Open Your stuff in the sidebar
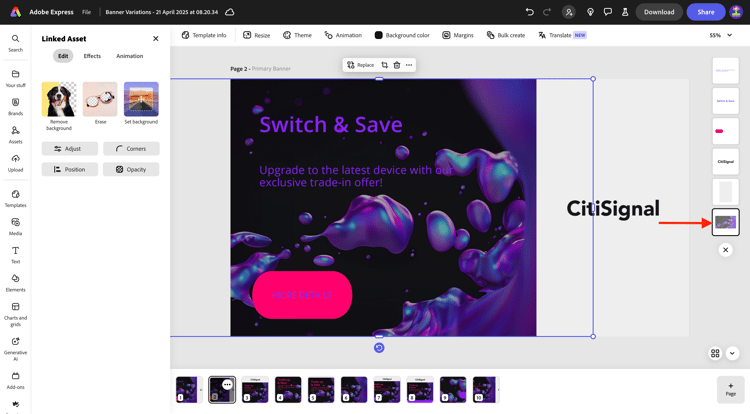This screenshot has height=414, width=750. [15, 78]
